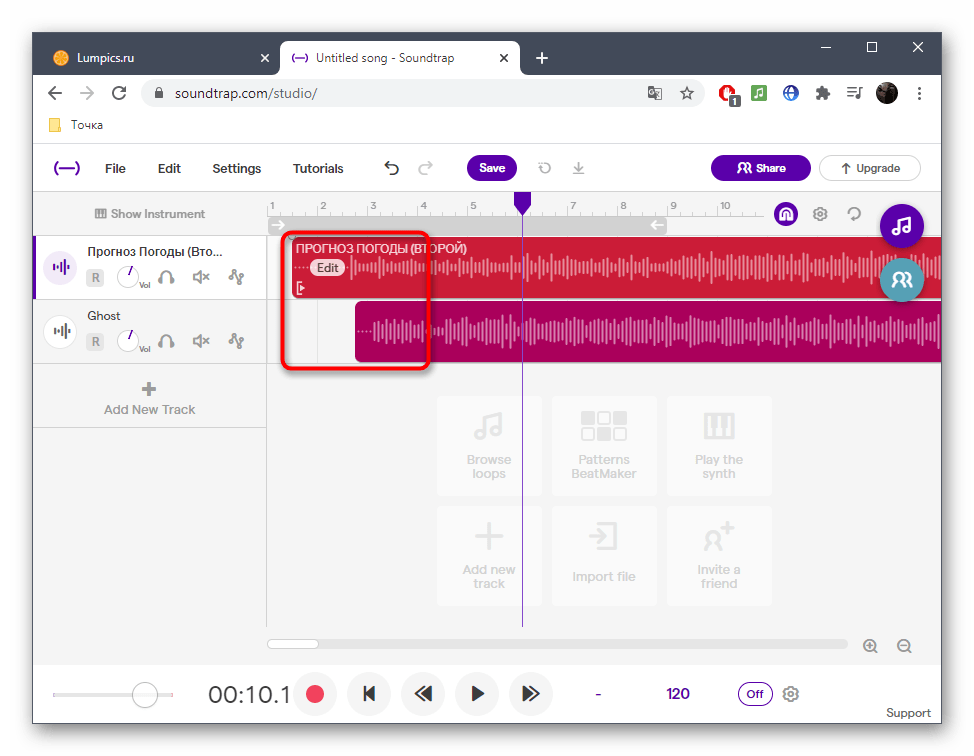Toggle the metronome Off button
The width and height of the screenshot is (974, 756).
755,694
